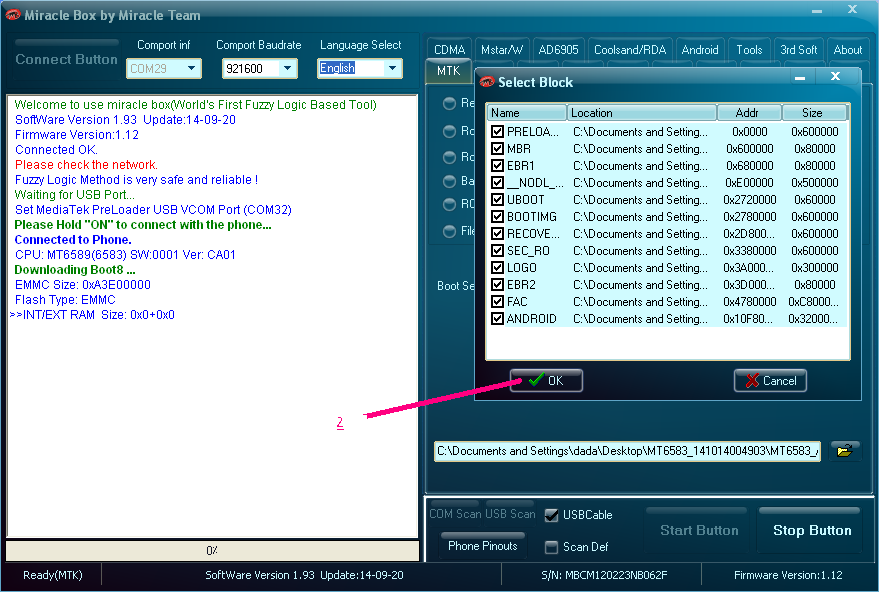
Task: Select first radio option in MTK panel
Action: 449,103
